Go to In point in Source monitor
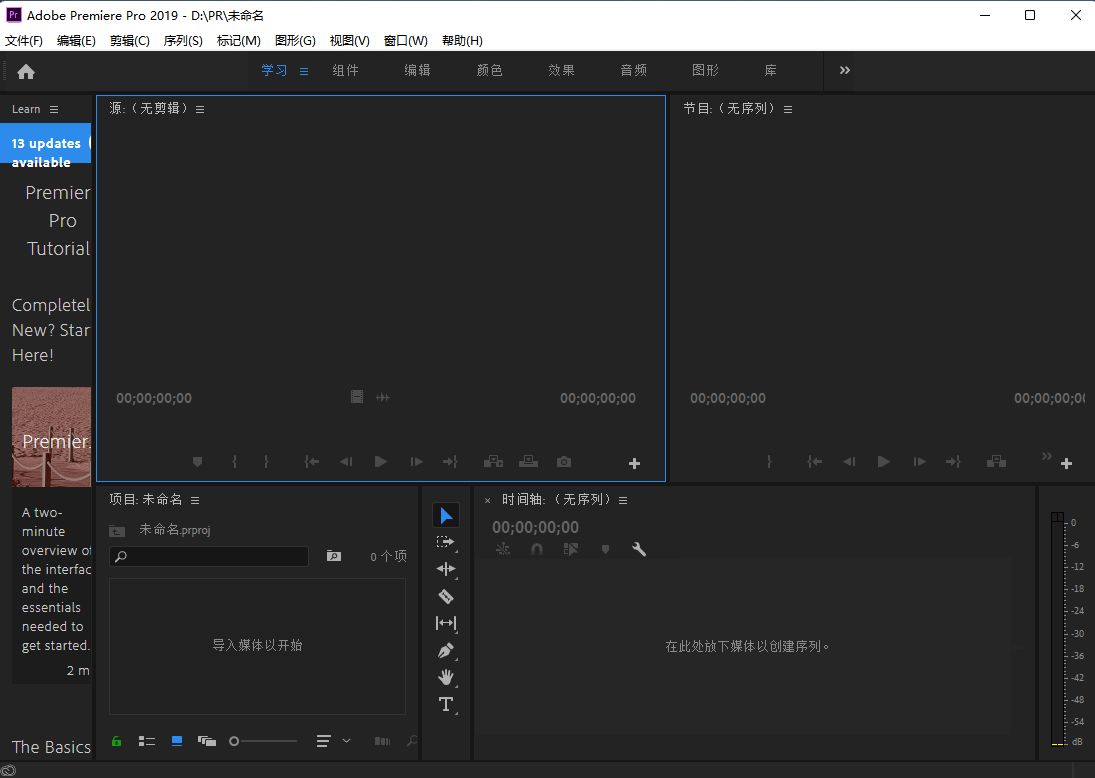Viewport: 1095px width, 778px height. (x=311, y=462)
